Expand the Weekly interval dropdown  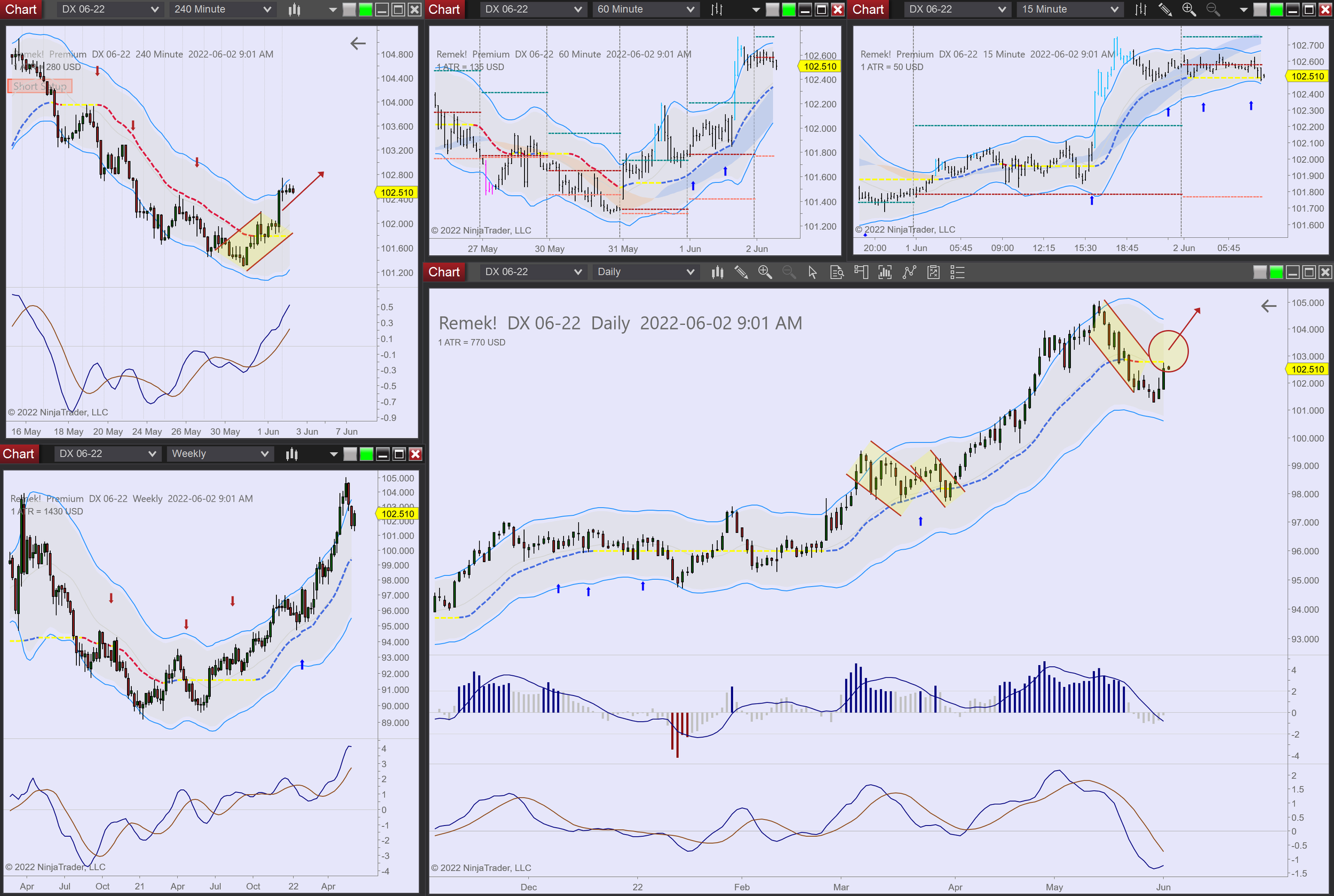(219, 454)
